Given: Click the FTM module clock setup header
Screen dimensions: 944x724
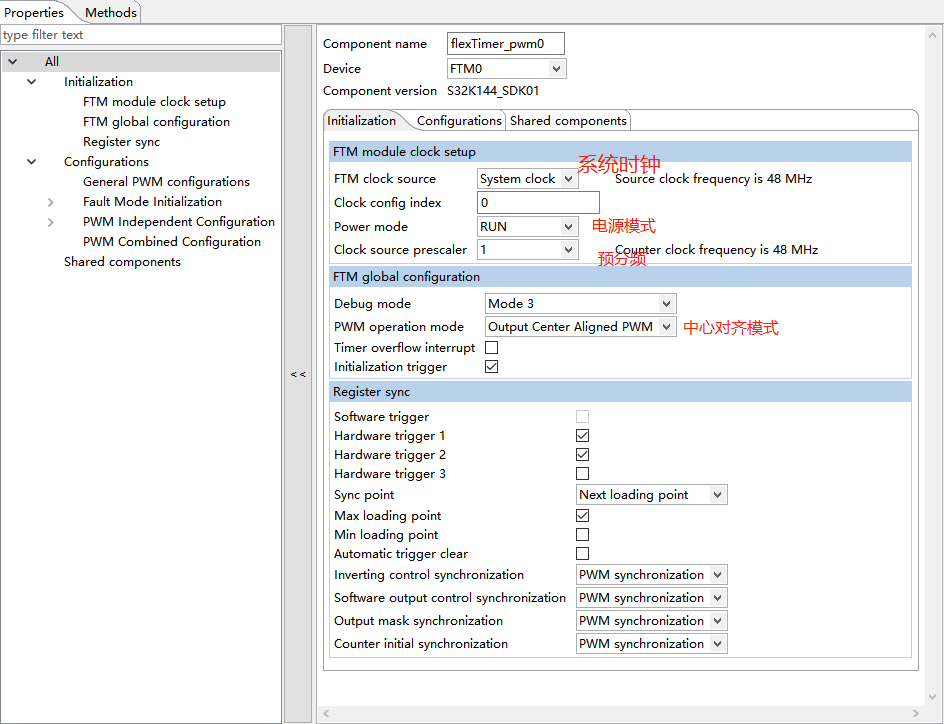Looking at the screenshot, I should (x=620, y=152).
